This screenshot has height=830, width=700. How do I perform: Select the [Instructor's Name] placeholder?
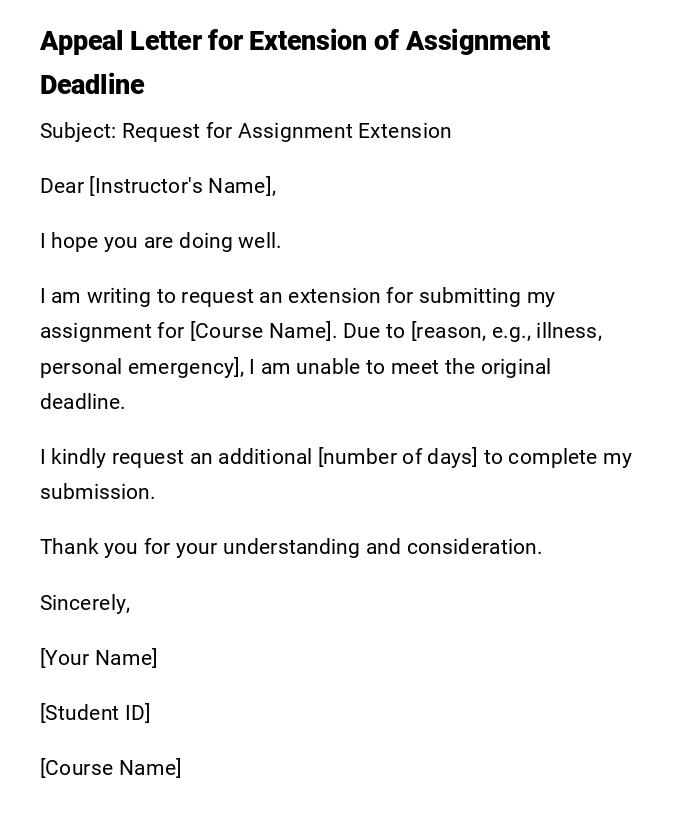(182, 186)
